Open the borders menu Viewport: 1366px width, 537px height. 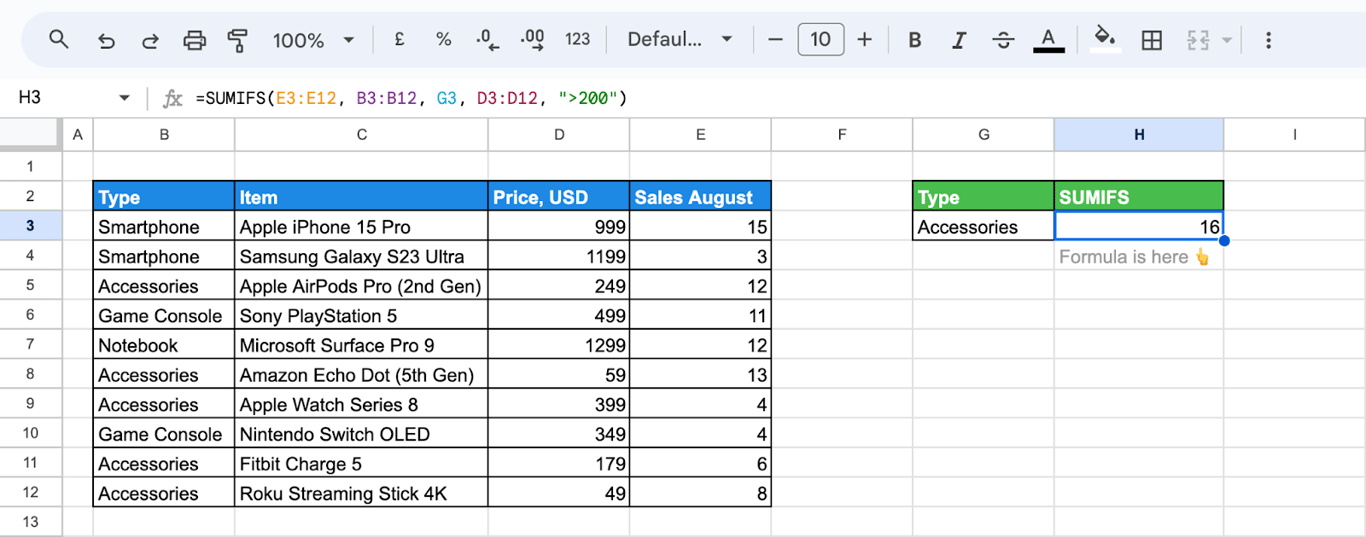point(1152,40)
